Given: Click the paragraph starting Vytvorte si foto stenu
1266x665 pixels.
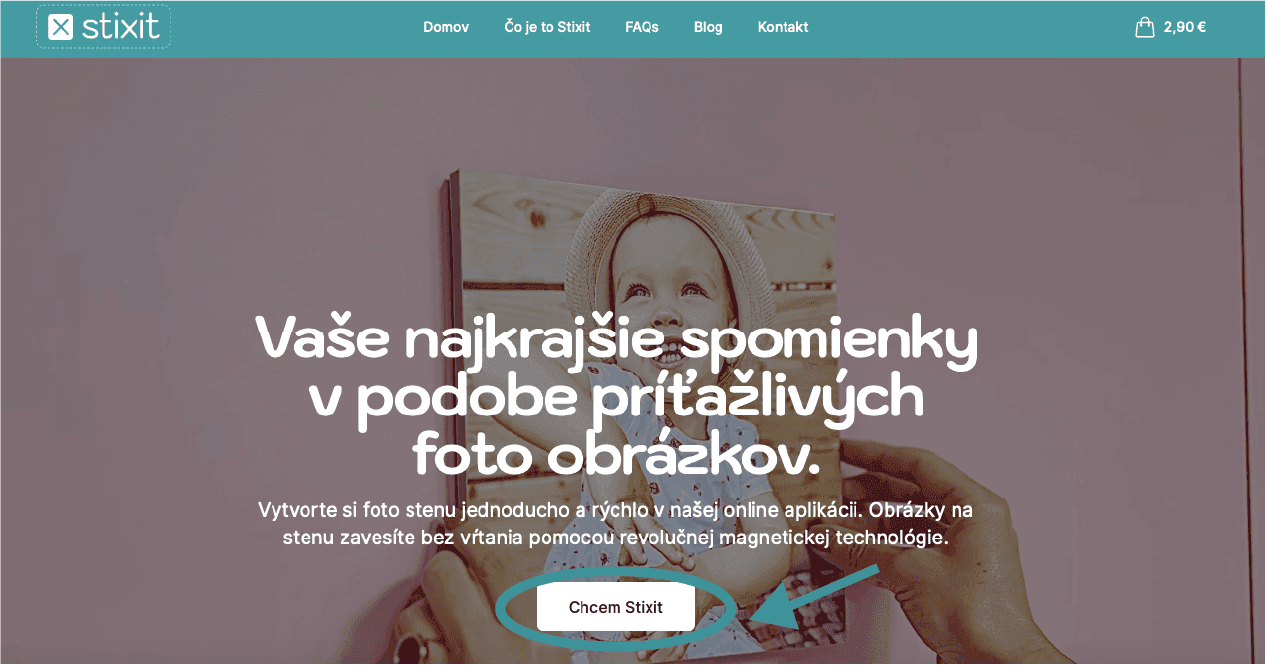Looking at the screenshot, I should tap(616, 523).
